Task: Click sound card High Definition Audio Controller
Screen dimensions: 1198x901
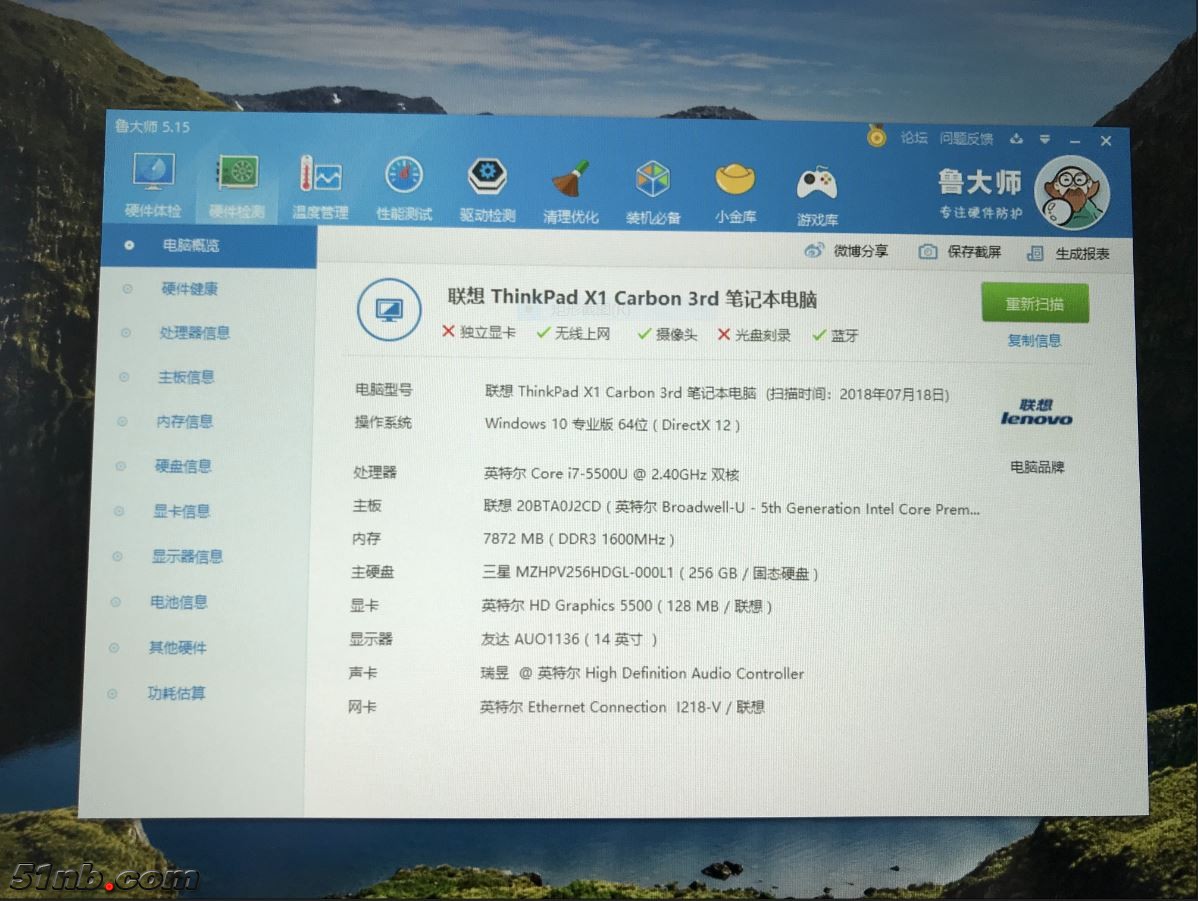Action: [x=642, y=673]
